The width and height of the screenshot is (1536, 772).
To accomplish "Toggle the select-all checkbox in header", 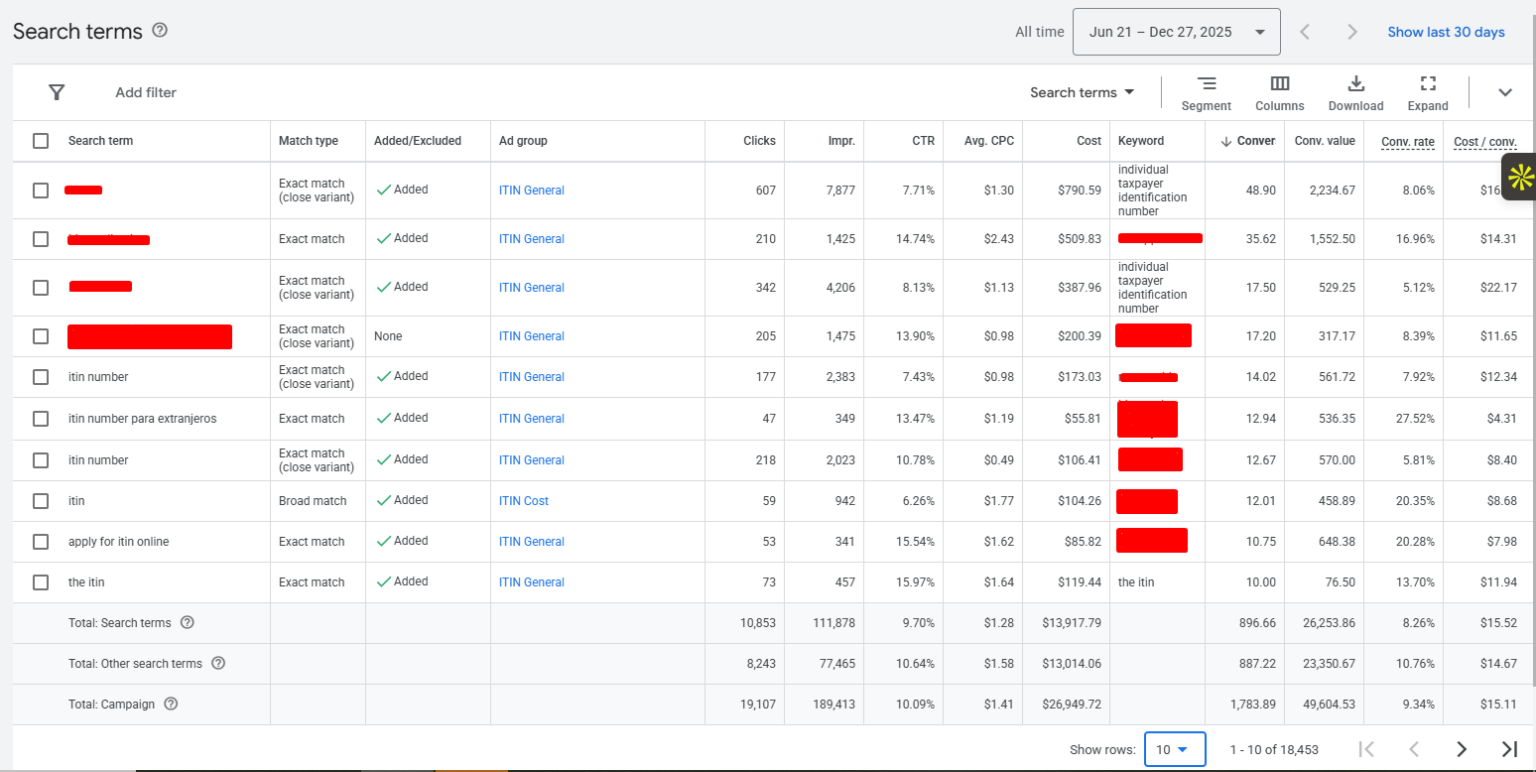I will (x=41, y=141).
